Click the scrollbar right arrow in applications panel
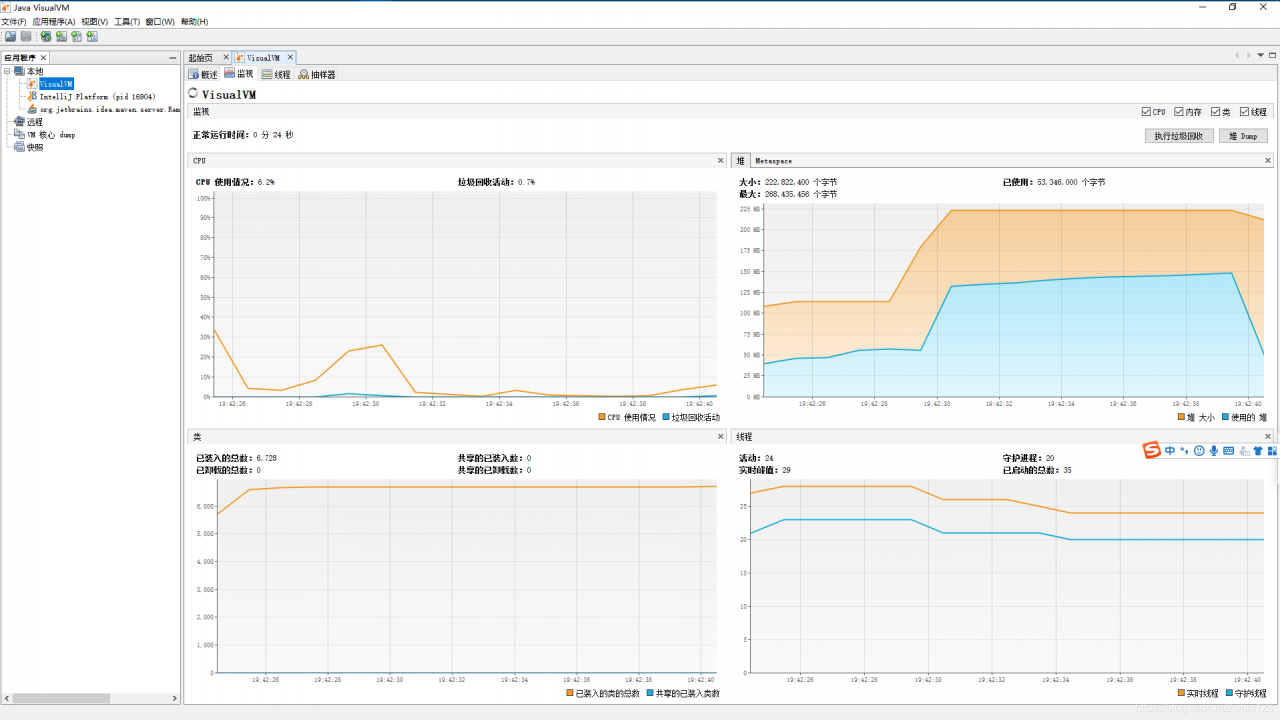1280x720 pixels. click(x=175, y=698)
